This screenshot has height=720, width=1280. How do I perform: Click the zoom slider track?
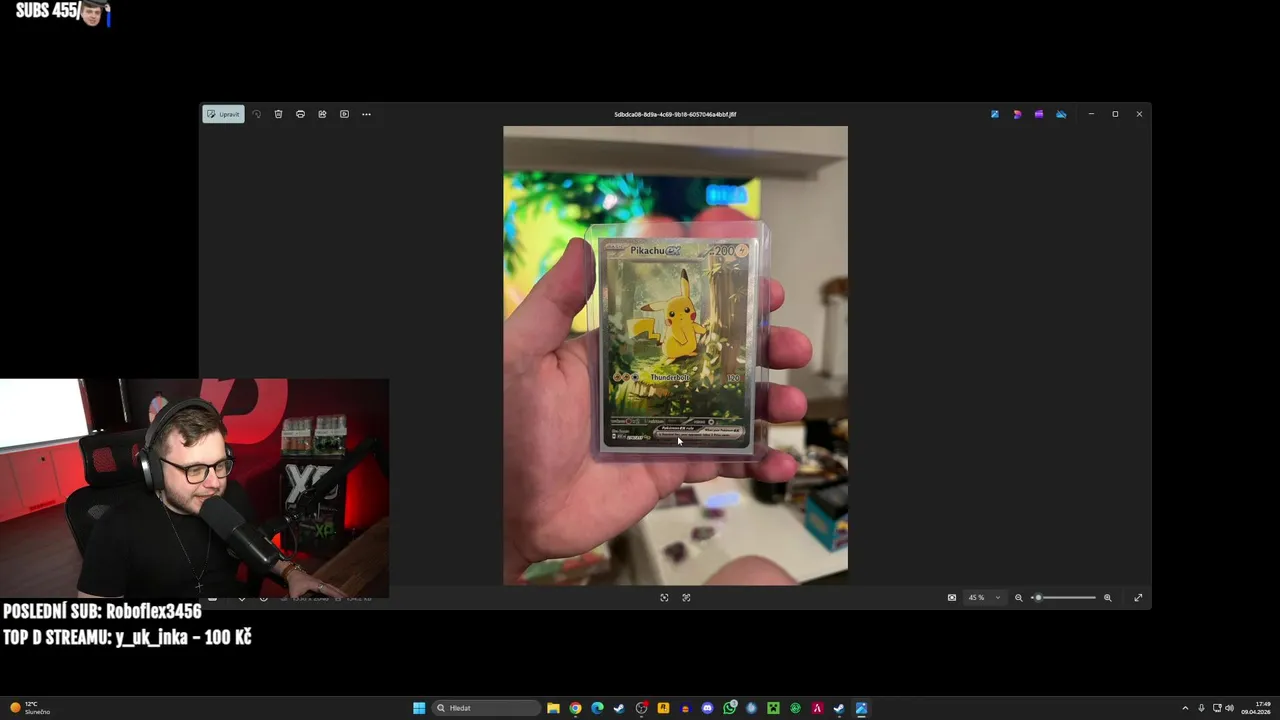pos(1066,597)
